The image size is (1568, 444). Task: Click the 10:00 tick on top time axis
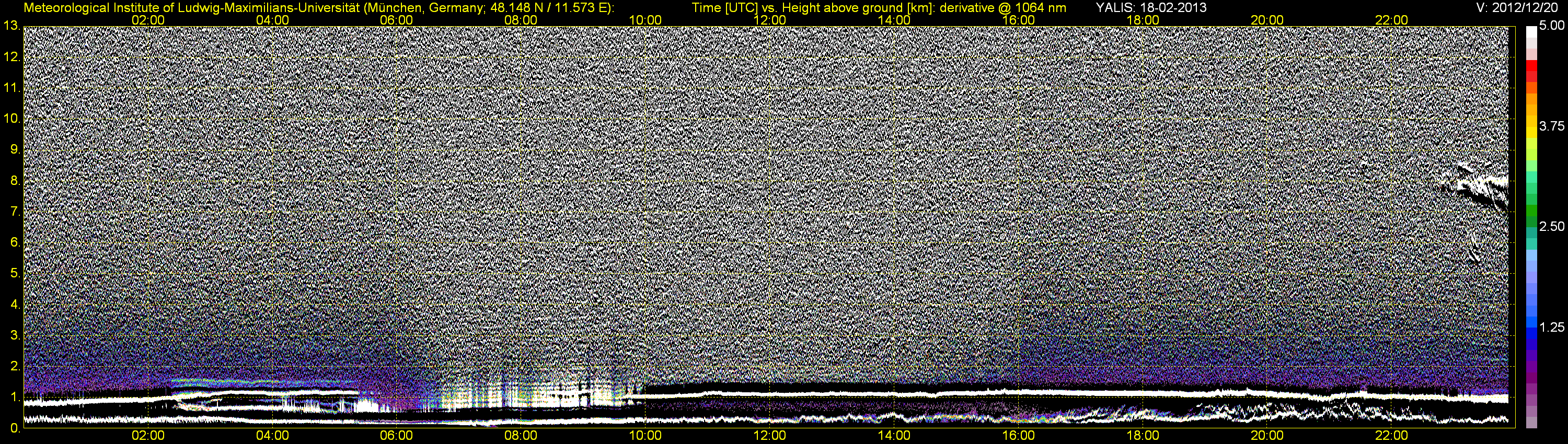pyautogui.click(x=645, y=20)
